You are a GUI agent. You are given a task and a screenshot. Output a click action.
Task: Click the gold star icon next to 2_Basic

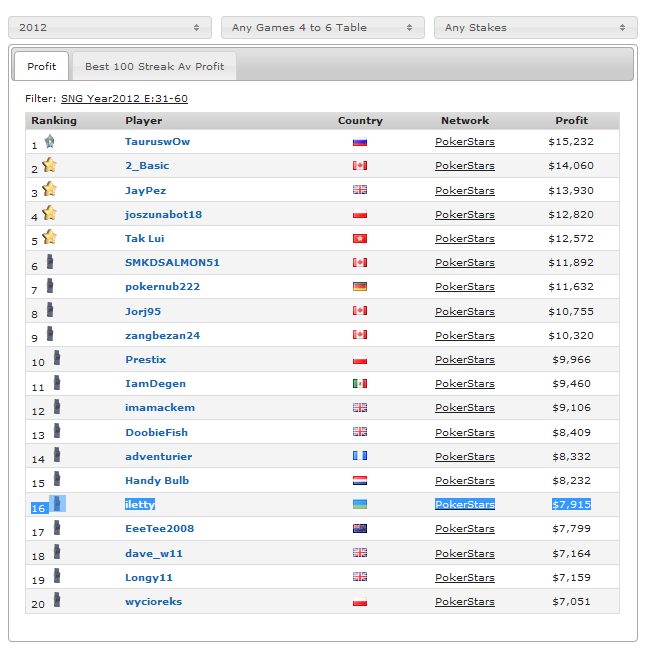point(49,165)
